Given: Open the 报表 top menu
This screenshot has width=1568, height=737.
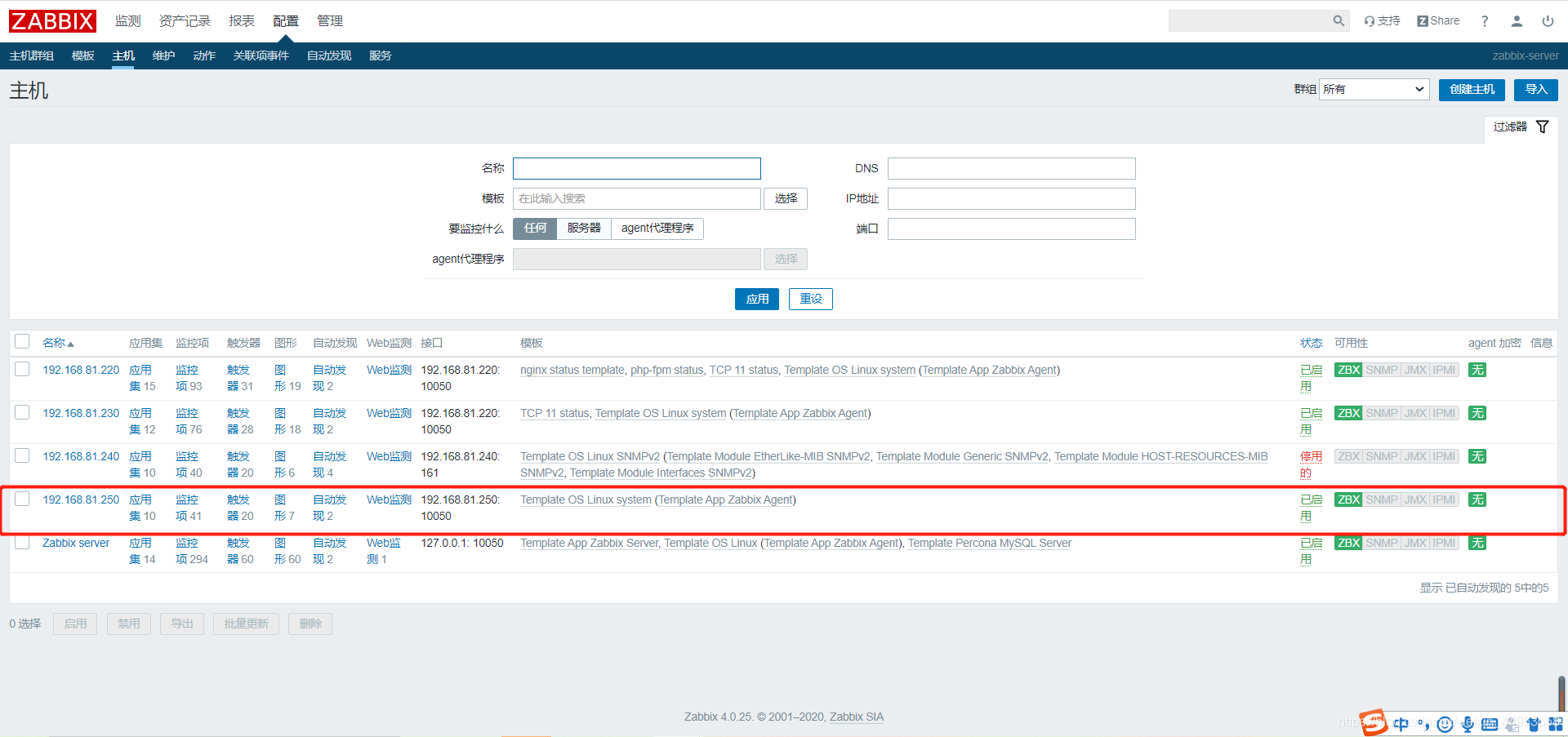Looking at the screenshot, I should (x=242, y=21).
